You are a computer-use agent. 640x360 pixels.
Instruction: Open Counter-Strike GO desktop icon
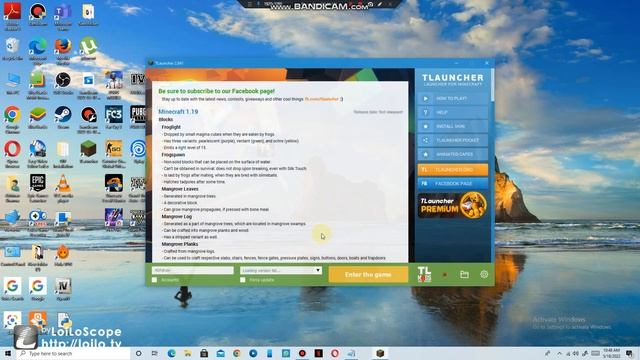pos(113,153)
